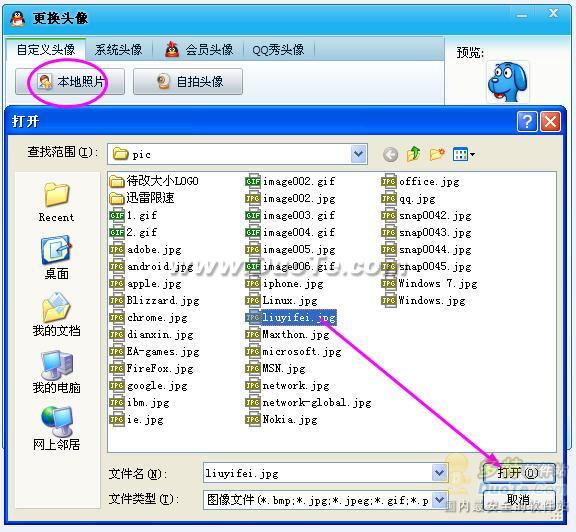Switch to the 会员头像 tab
576x532 pixels.
tap(199, 50)
